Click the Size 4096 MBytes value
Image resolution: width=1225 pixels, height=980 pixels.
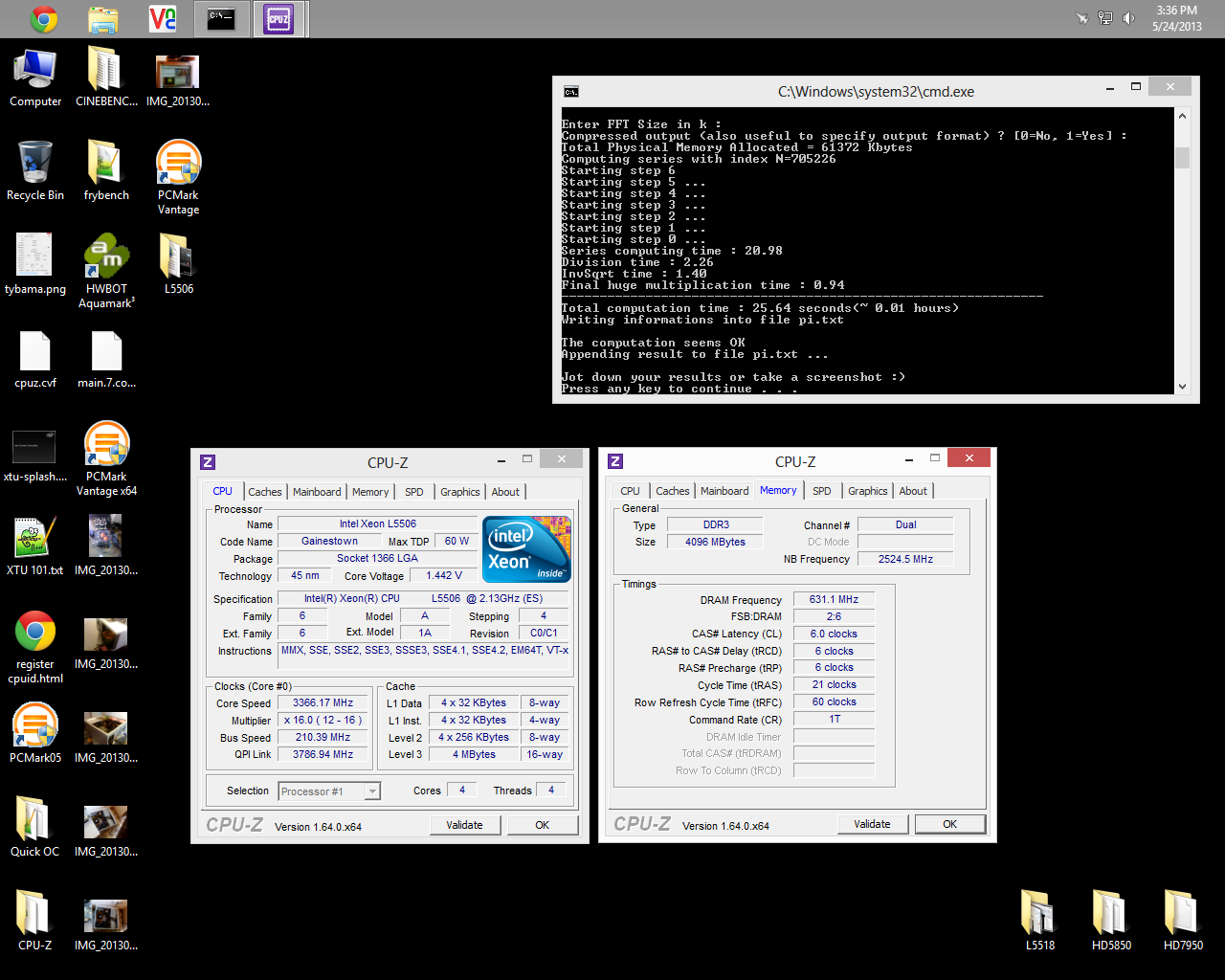tap(715, 542)
